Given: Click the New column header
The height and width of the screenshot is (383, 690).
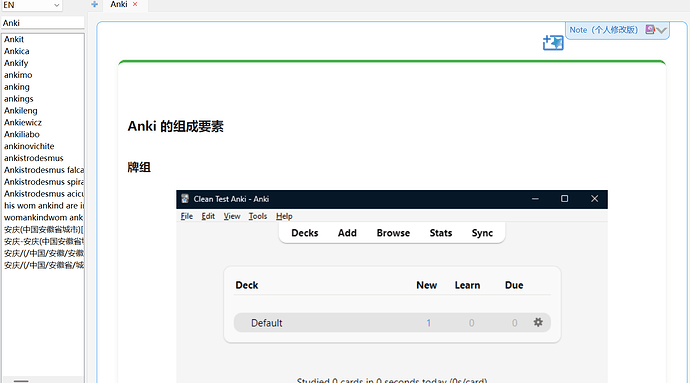Looking at the screenshot, I should (x=426, y=285).
